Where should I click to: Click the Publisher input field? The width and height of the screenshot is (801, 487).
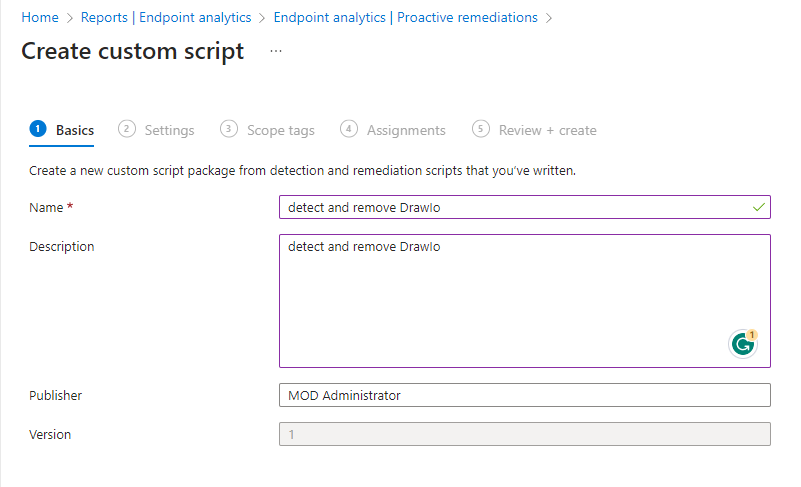[524, 395]
